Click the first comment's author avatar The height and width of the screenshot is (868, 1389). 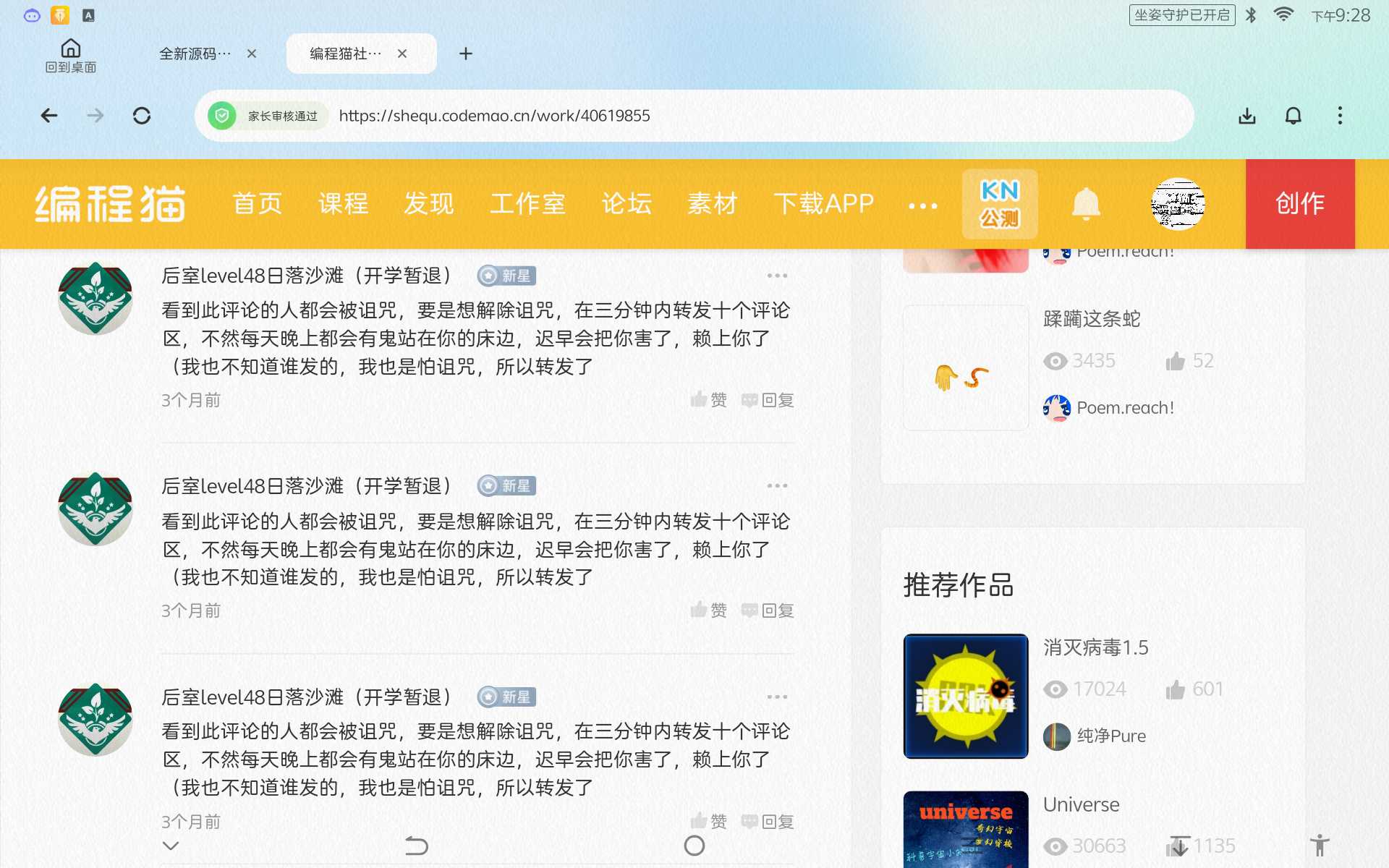click(x=95, y=298)
